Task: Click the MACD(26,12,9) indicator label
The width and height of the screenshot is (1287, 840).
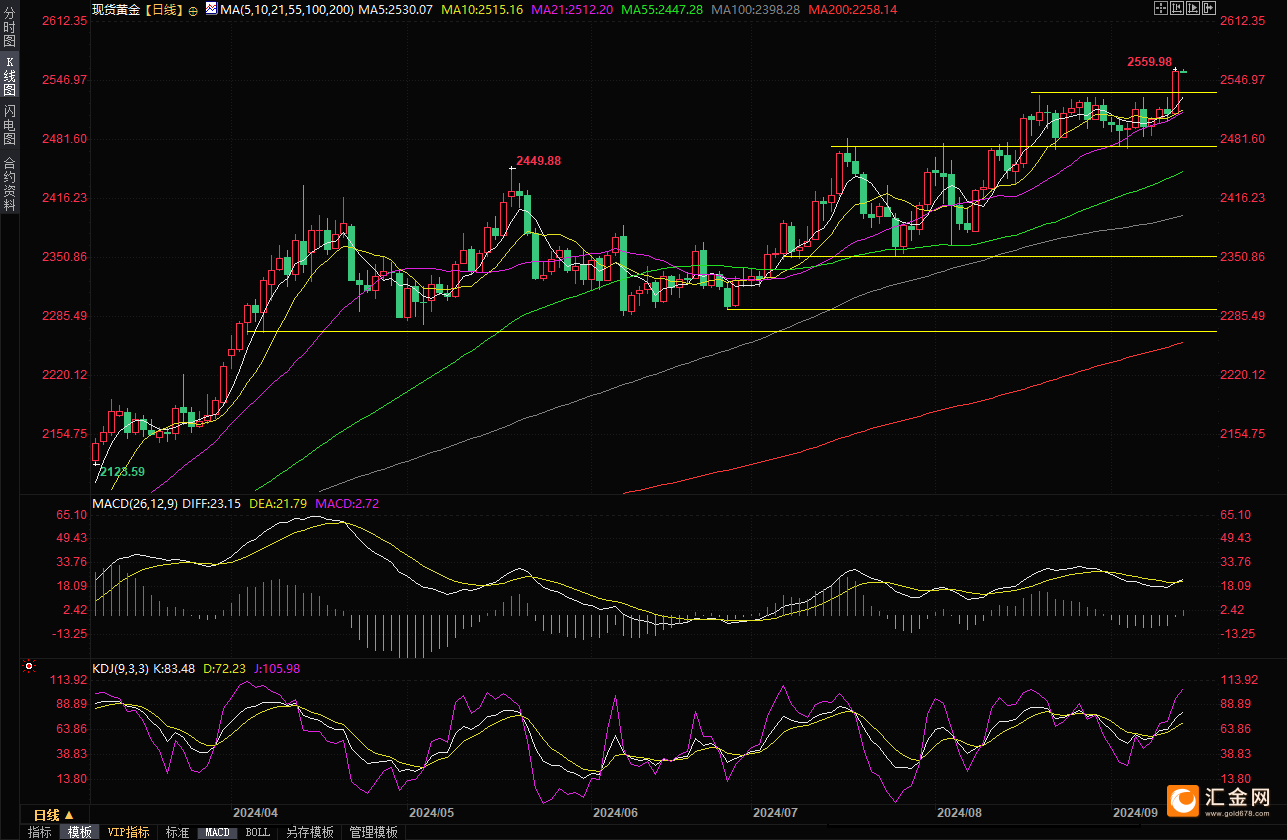Action: (x=135, y=503)
